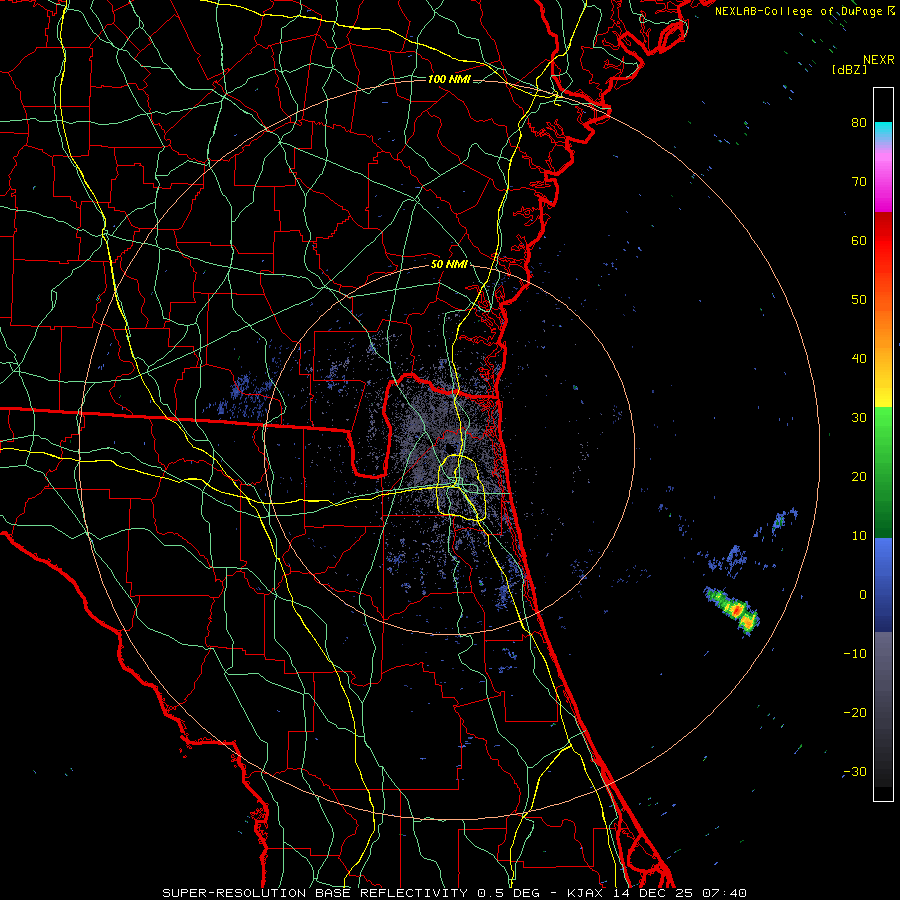This screenshot has width=900, height=900.
Task: Click the NEXLAB-College of DuPage label
Action: coord(798,11)
